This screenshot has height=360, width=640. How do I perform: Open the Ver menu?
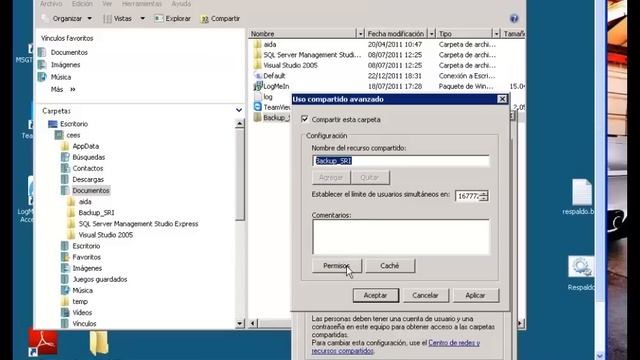click(107, 4)
